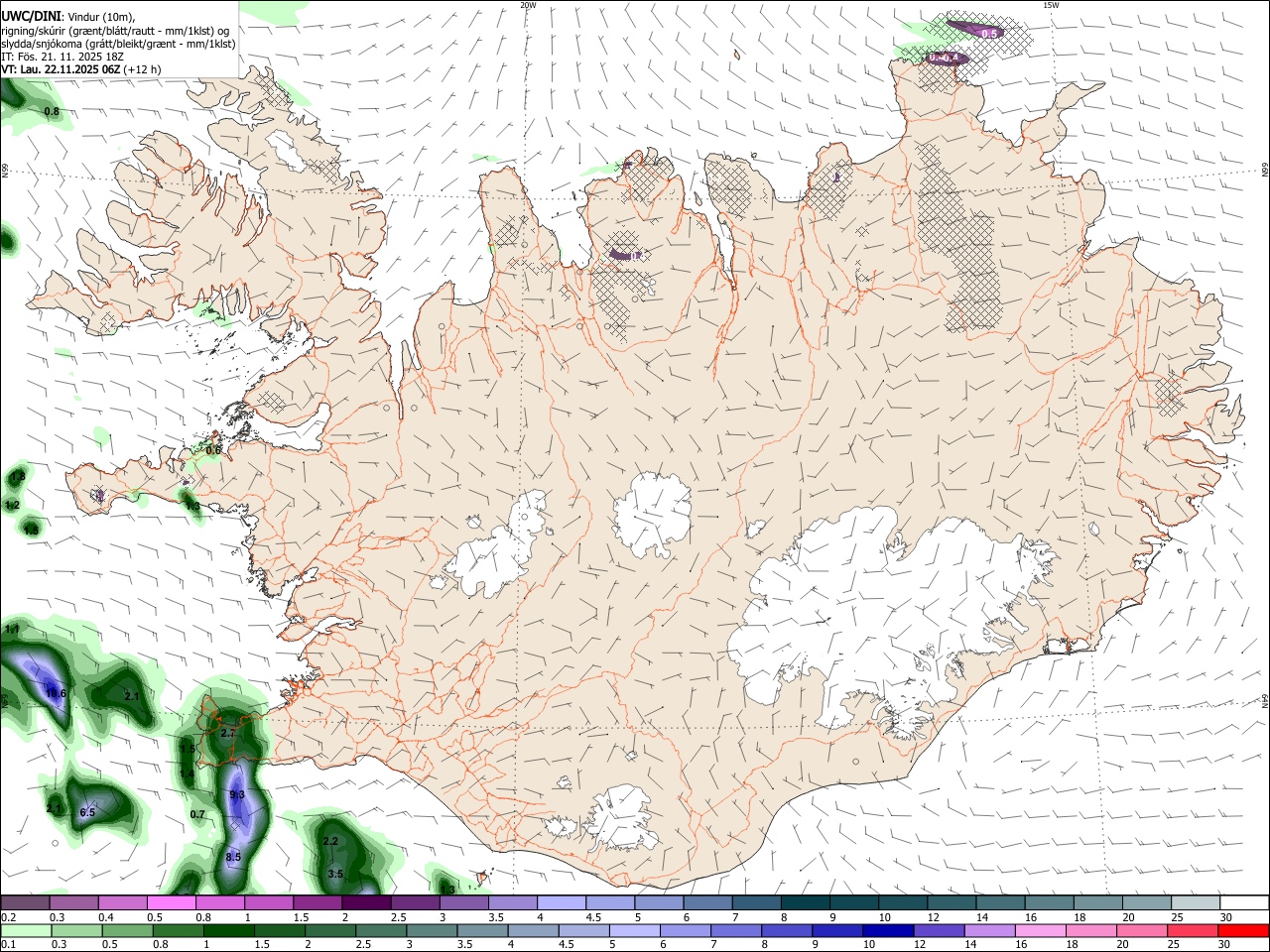Click the 3.5 precipitation value
Image resolution: width=1270 pixels, height=952 pixels.
click(x=335, y=875)
